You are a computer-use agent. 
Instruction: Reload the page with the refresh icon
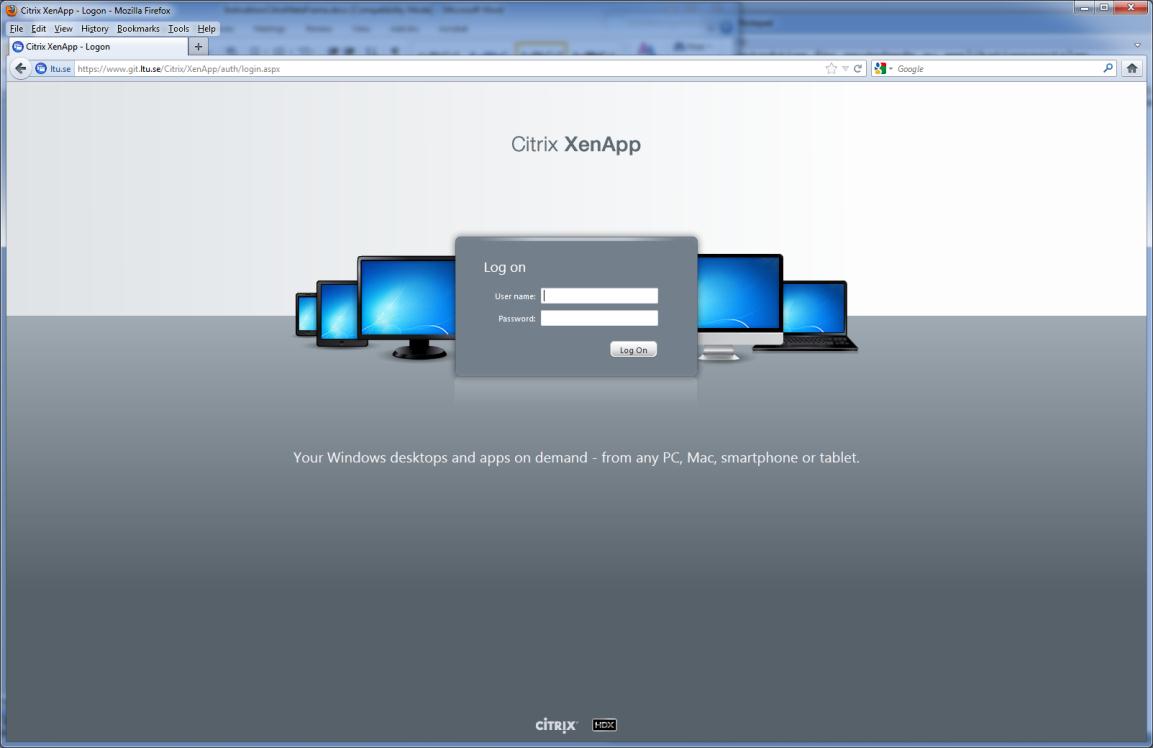(x=857, y=68)
